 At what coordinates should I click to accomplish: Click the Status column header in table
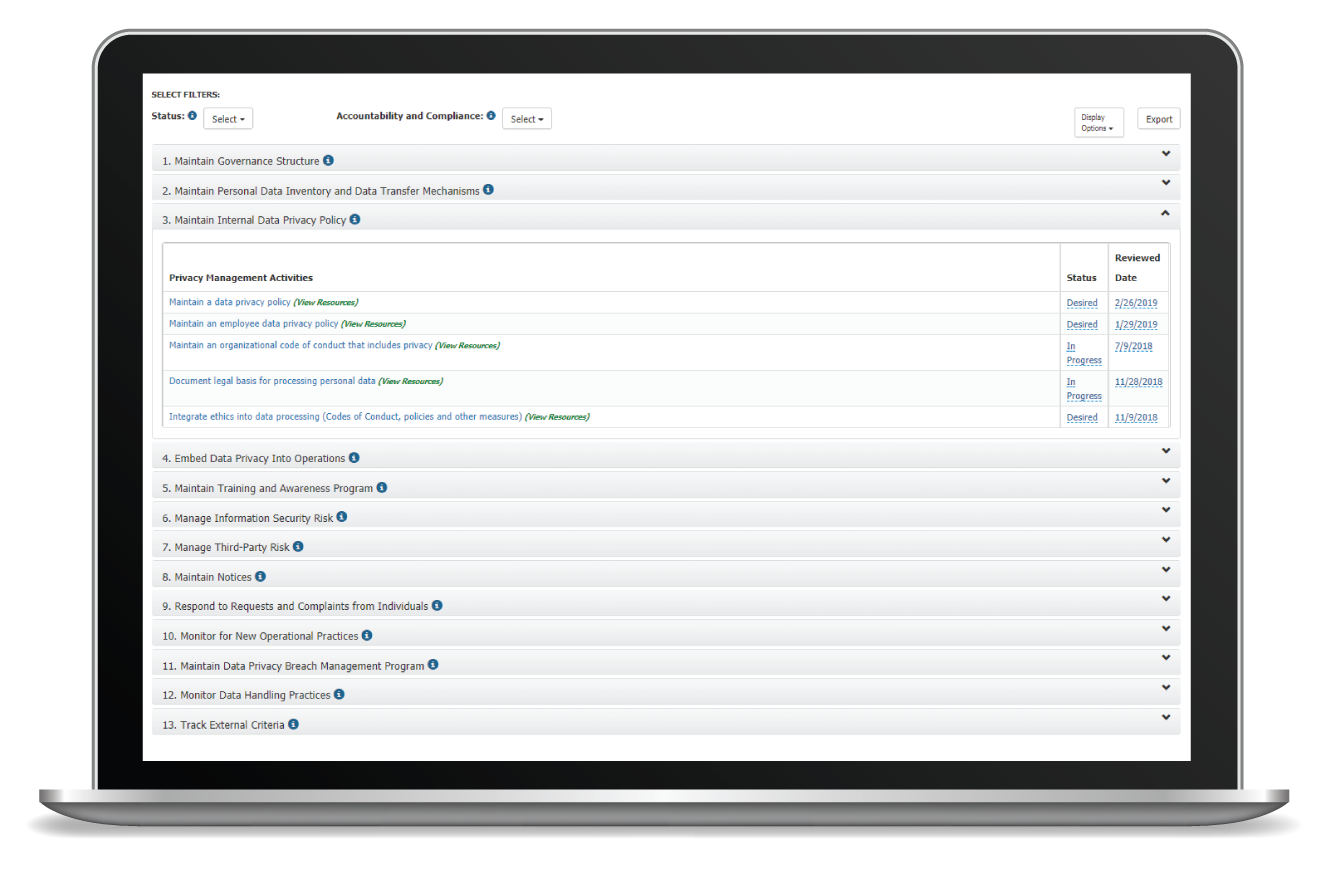(1081, 278)
